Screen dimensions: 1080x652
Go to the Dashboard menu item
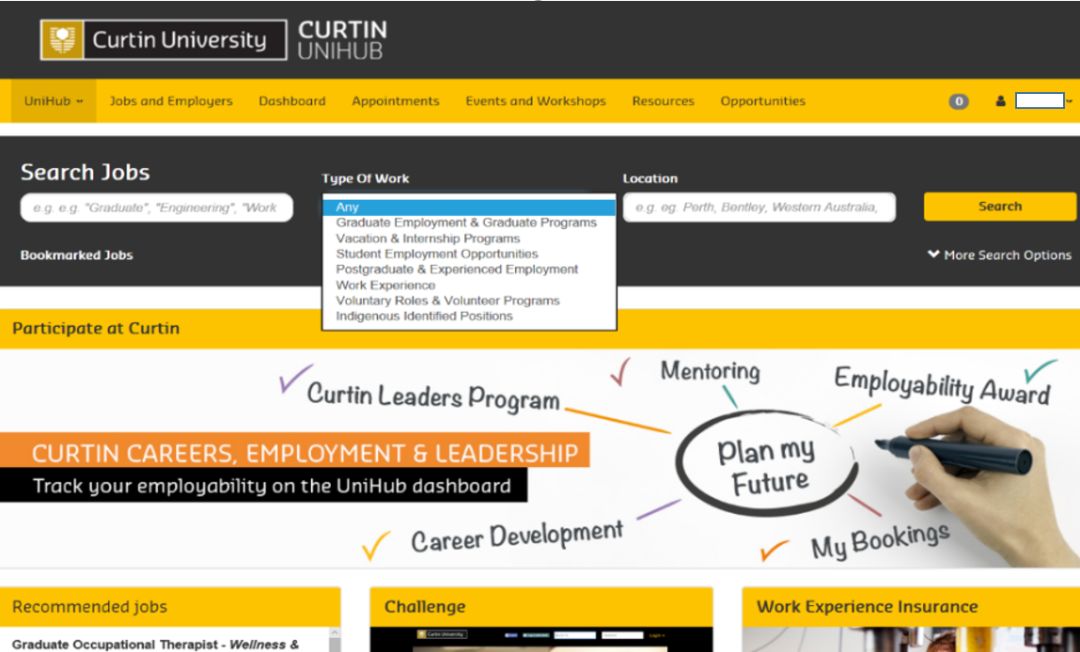point(292,101)
